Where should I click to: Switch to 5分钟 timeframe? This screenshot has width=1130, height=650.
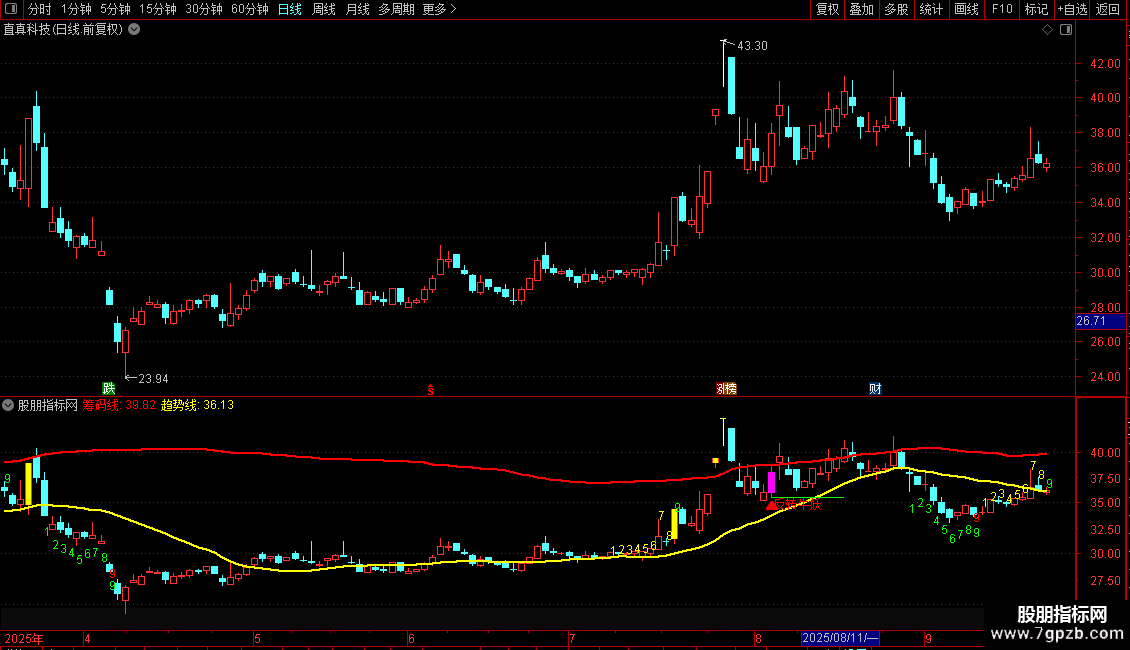[x=115, y=9]
